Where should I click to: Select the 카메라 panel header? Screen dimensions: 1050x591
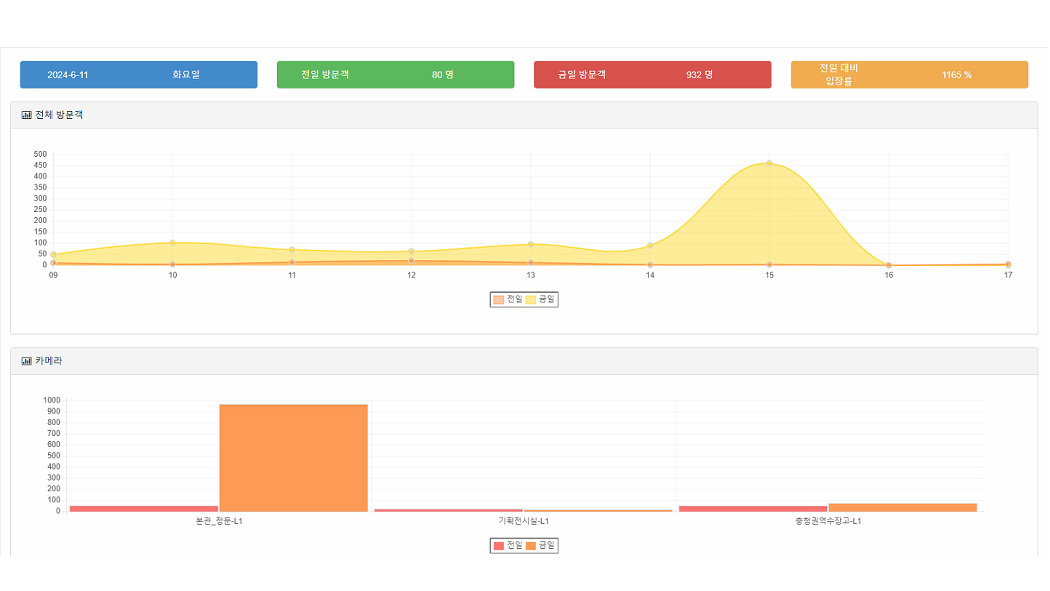[524, 361]
